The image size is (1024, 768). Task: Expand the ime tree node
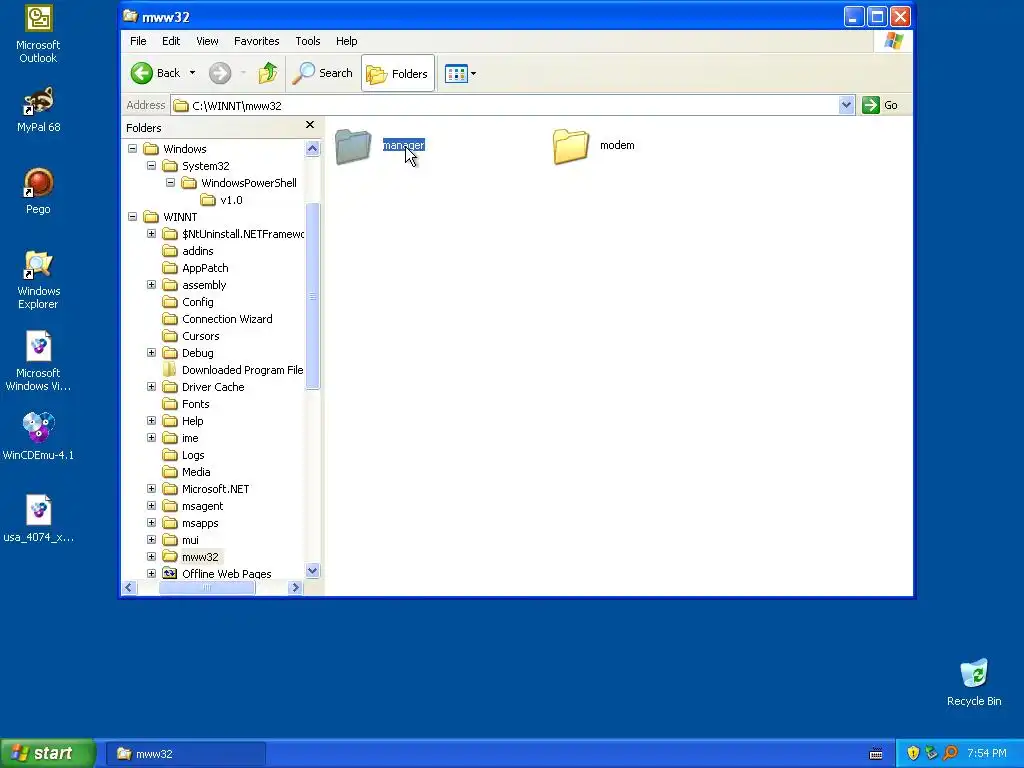click(152, 438)
